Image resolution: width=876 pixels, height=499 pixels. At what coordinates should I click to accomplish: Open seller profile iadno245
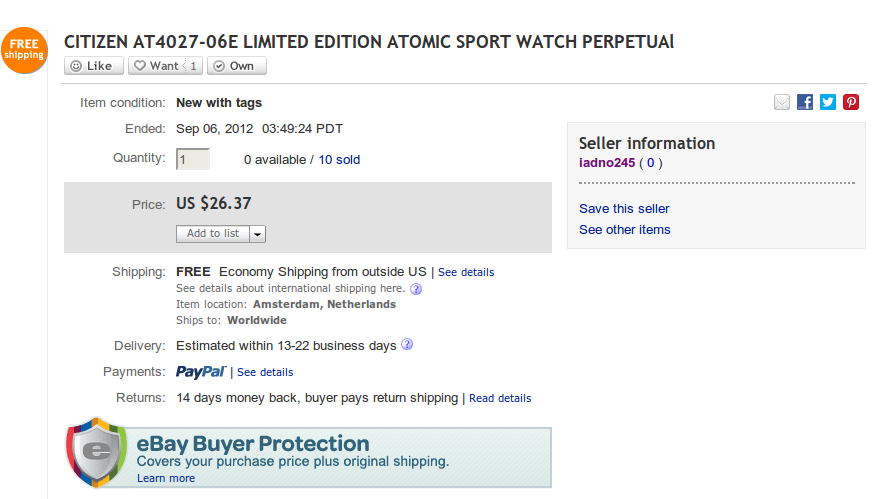tap(607, 163)
